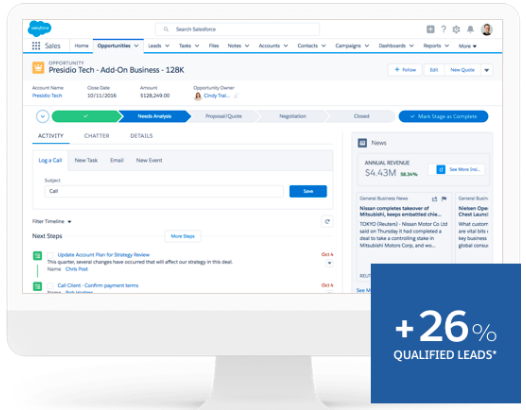Expand the Accounts tab dropdown arrow

(x=286, y=46)
